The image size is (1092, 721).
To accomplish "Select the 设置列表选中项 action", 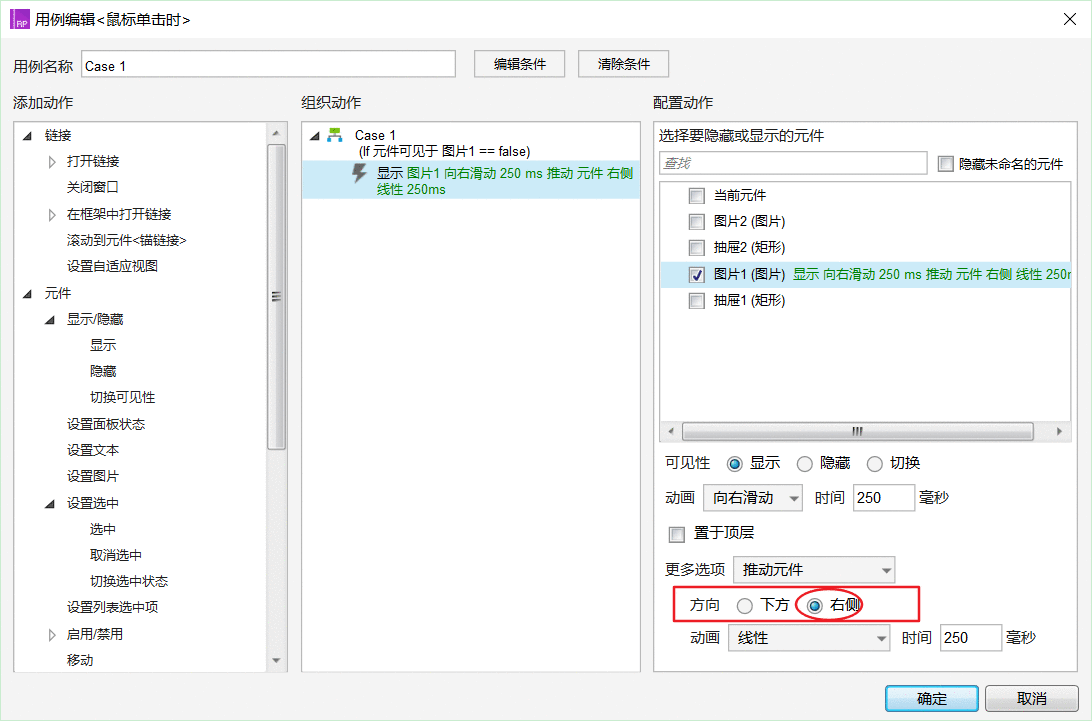I will (112, 607).
